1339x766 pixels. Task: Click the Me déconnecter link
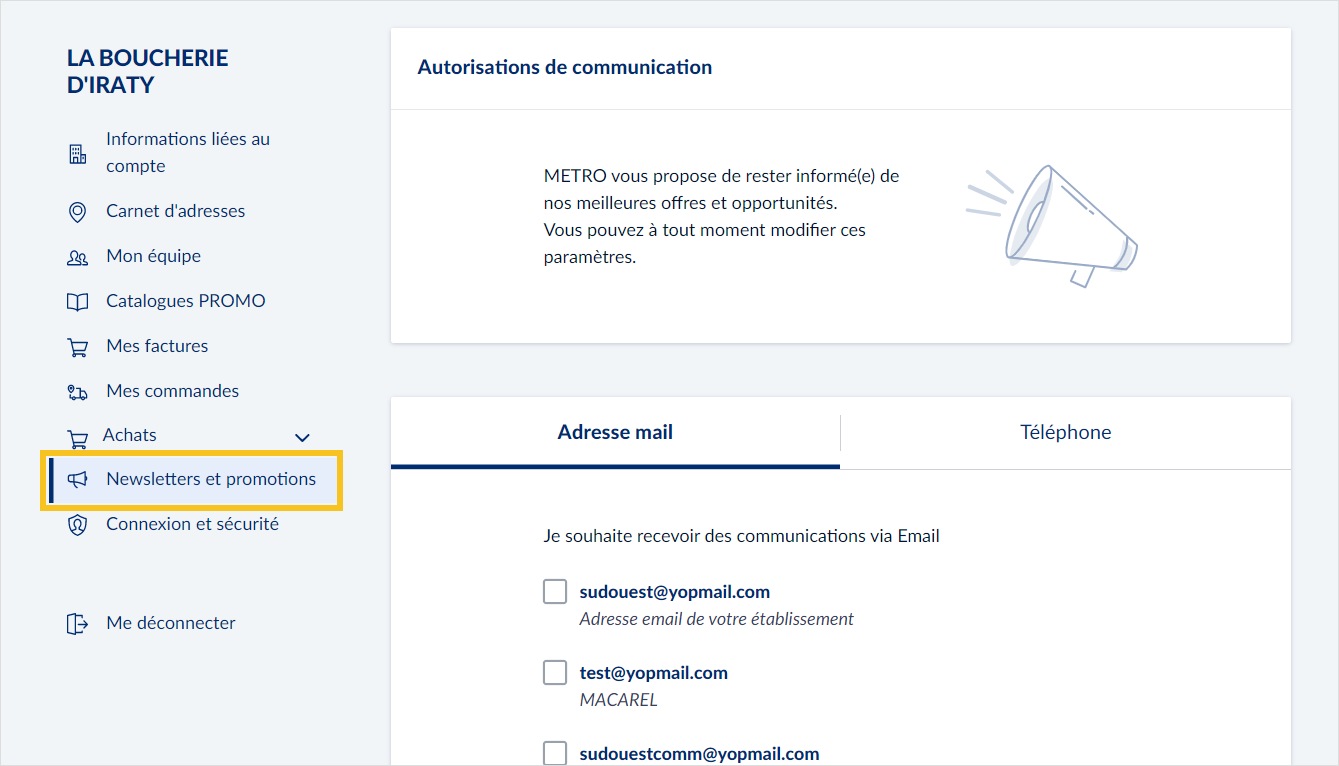tap(170, 623)
